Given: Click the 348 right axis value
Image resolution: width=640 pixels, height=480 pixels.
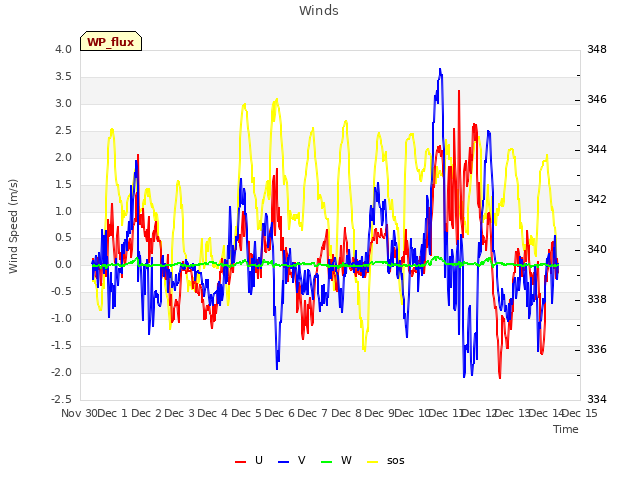Looking at the screenshot, I should [x=597, y=49].
